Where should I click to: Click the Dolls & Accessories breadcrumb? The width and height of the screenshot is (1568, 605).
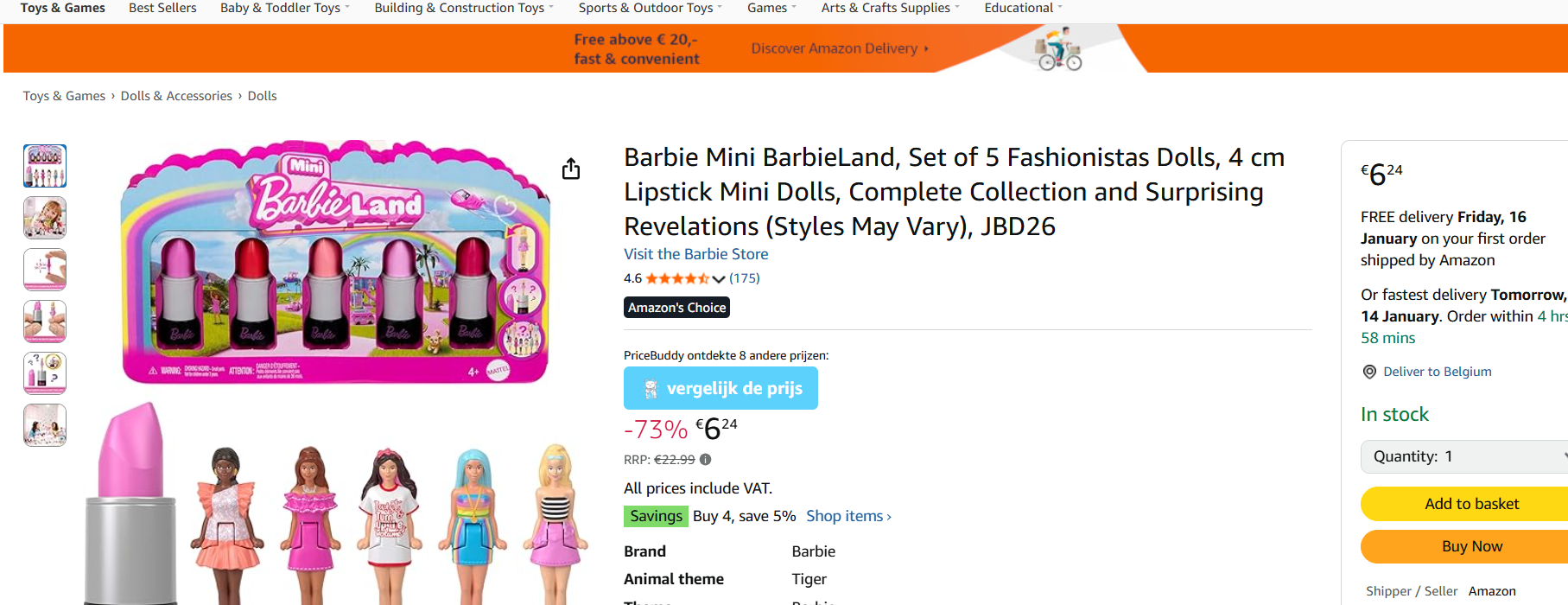pyautogui.click(x=176, y=95)
